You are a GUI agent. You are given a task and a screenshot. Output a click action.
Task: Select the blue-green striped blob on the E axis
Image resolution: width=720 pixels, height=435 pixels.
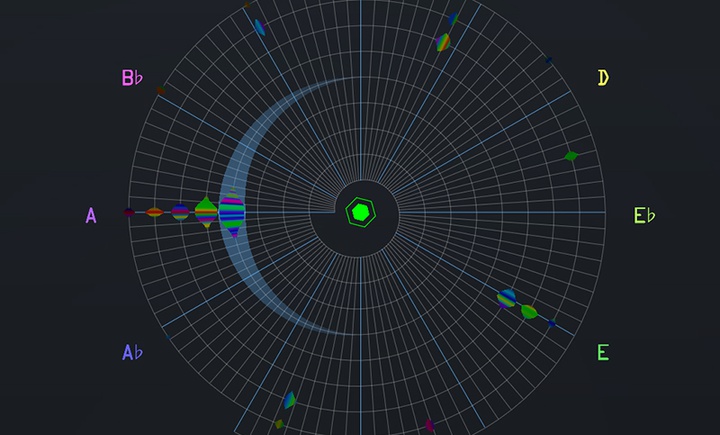pos(507,297)
